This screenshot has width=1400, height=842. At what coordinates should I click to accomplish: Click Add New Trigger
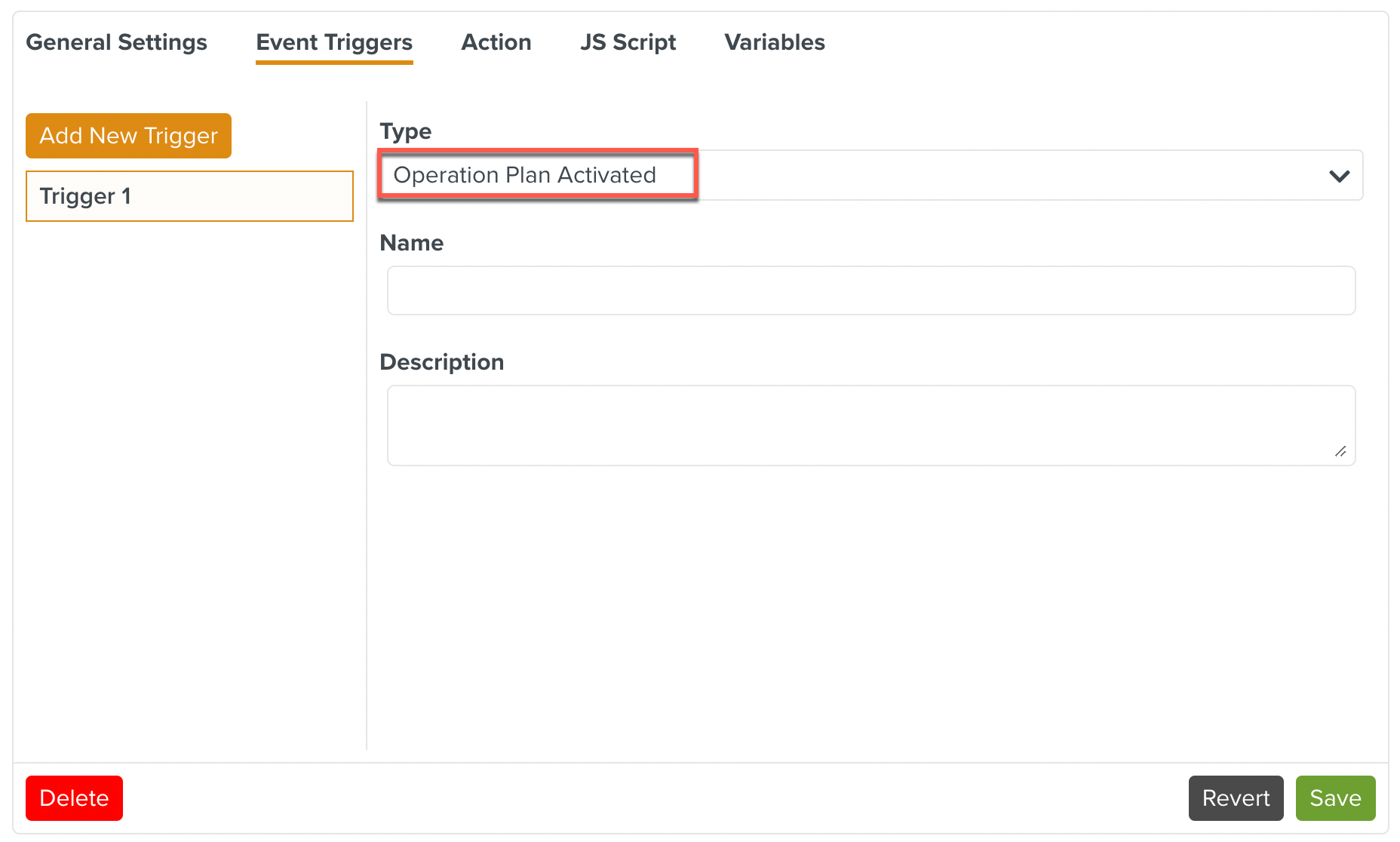[x=128, y=136]
